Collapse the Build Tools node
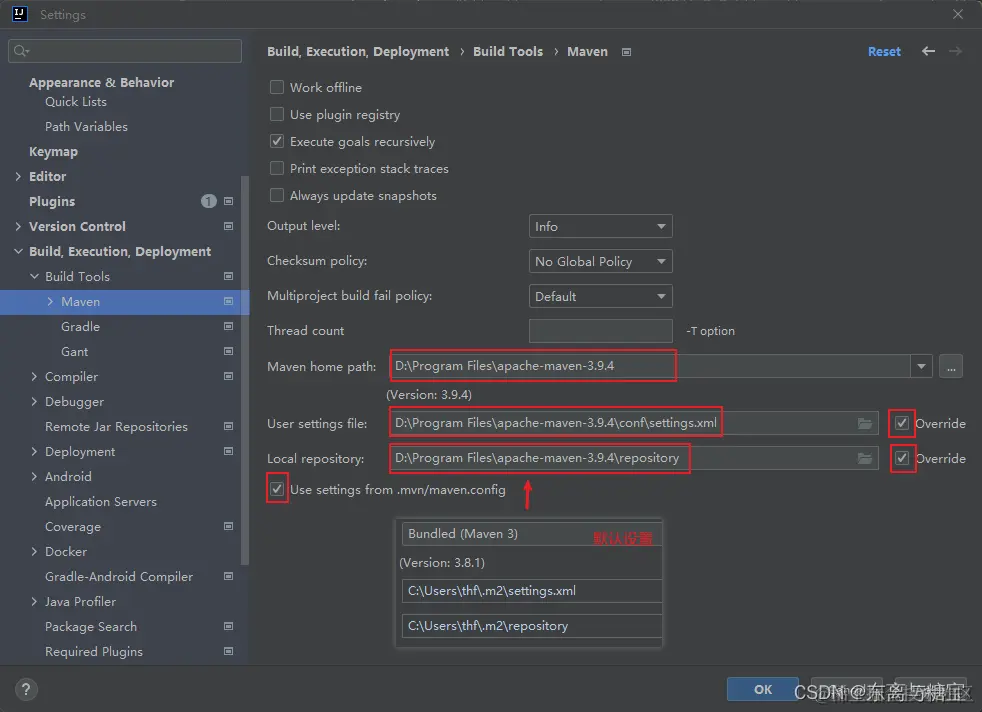The image size is (982, 712). [x=34, y=276]
